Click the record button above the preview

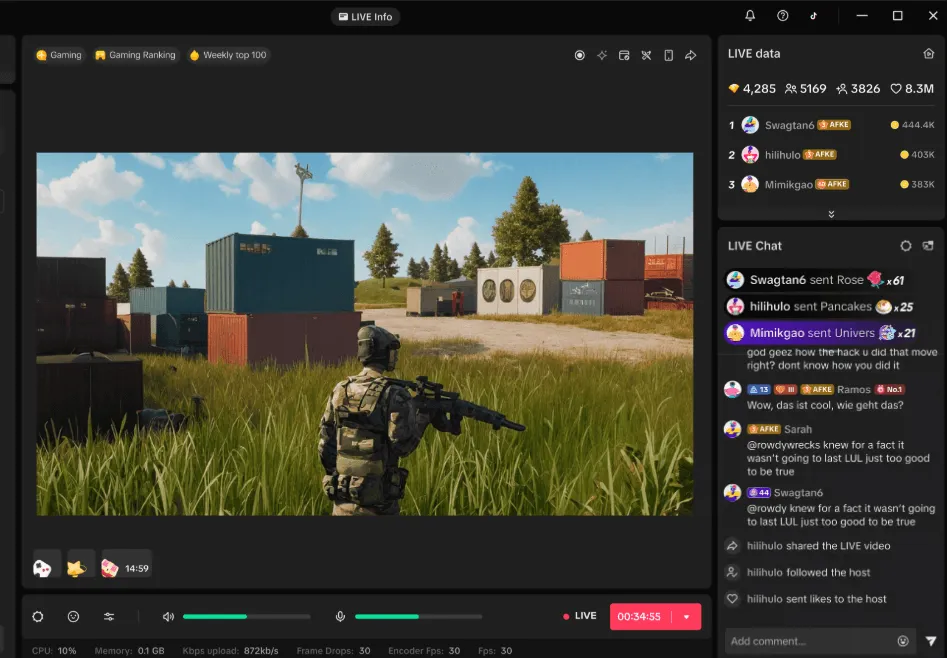point(579,55)
